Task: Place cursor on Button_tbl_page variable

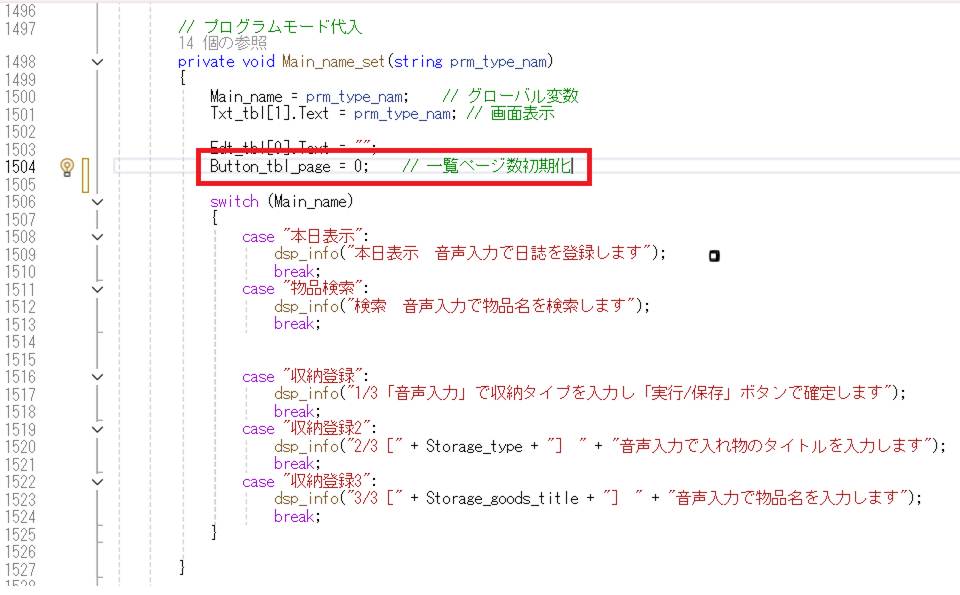Action: point(268,166)
